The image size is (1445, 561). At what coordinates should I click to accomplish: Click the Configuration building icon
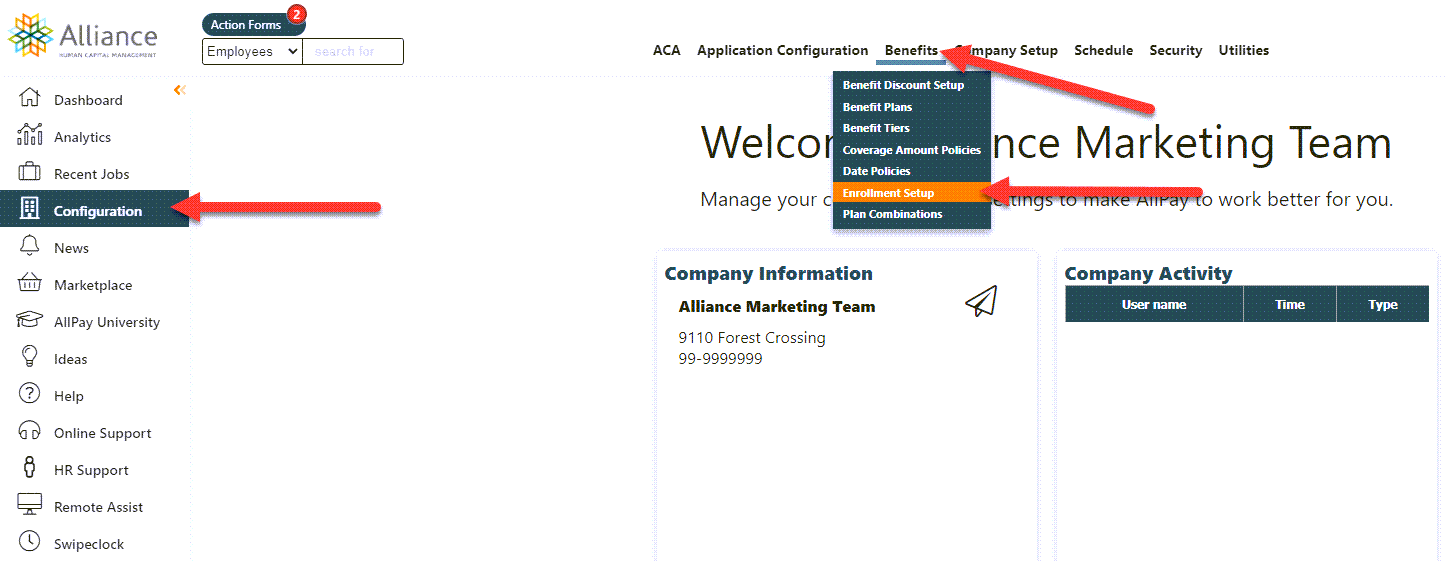coord(30,209)
